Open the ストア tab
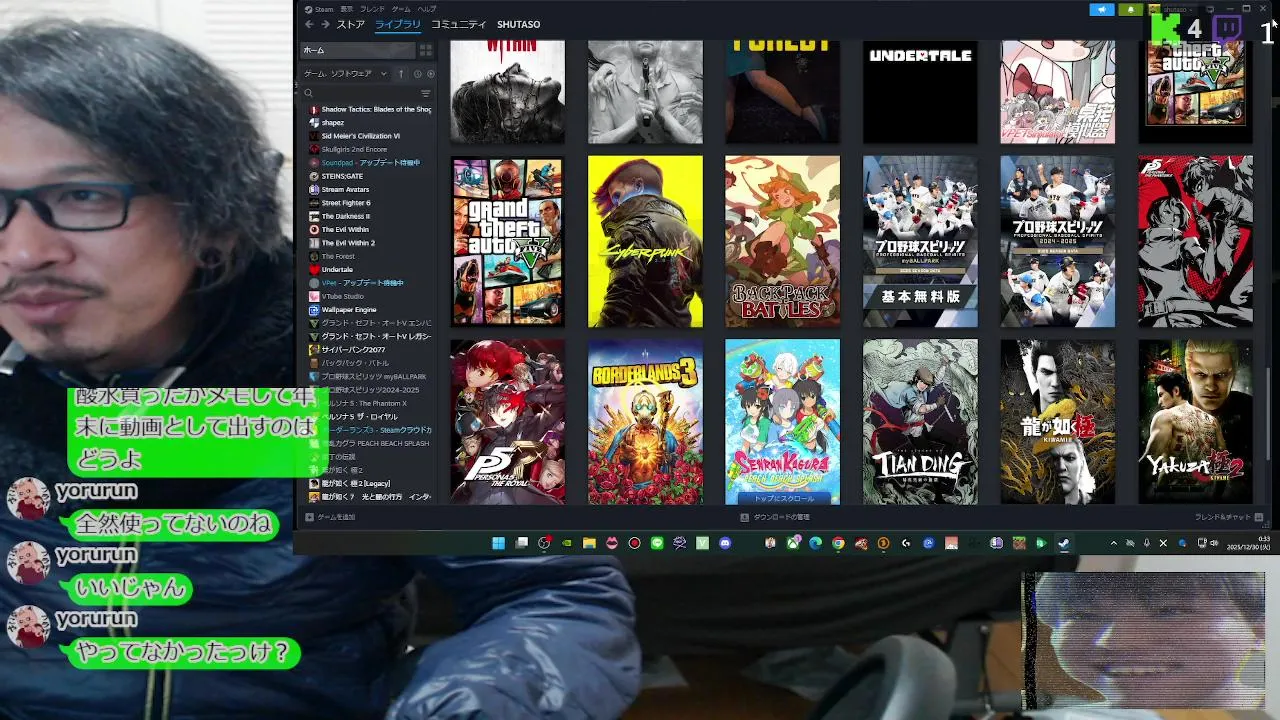Image resolution: width=1280 pixels, height=720 pixels. pyautogui.click(x=351, y=24)
